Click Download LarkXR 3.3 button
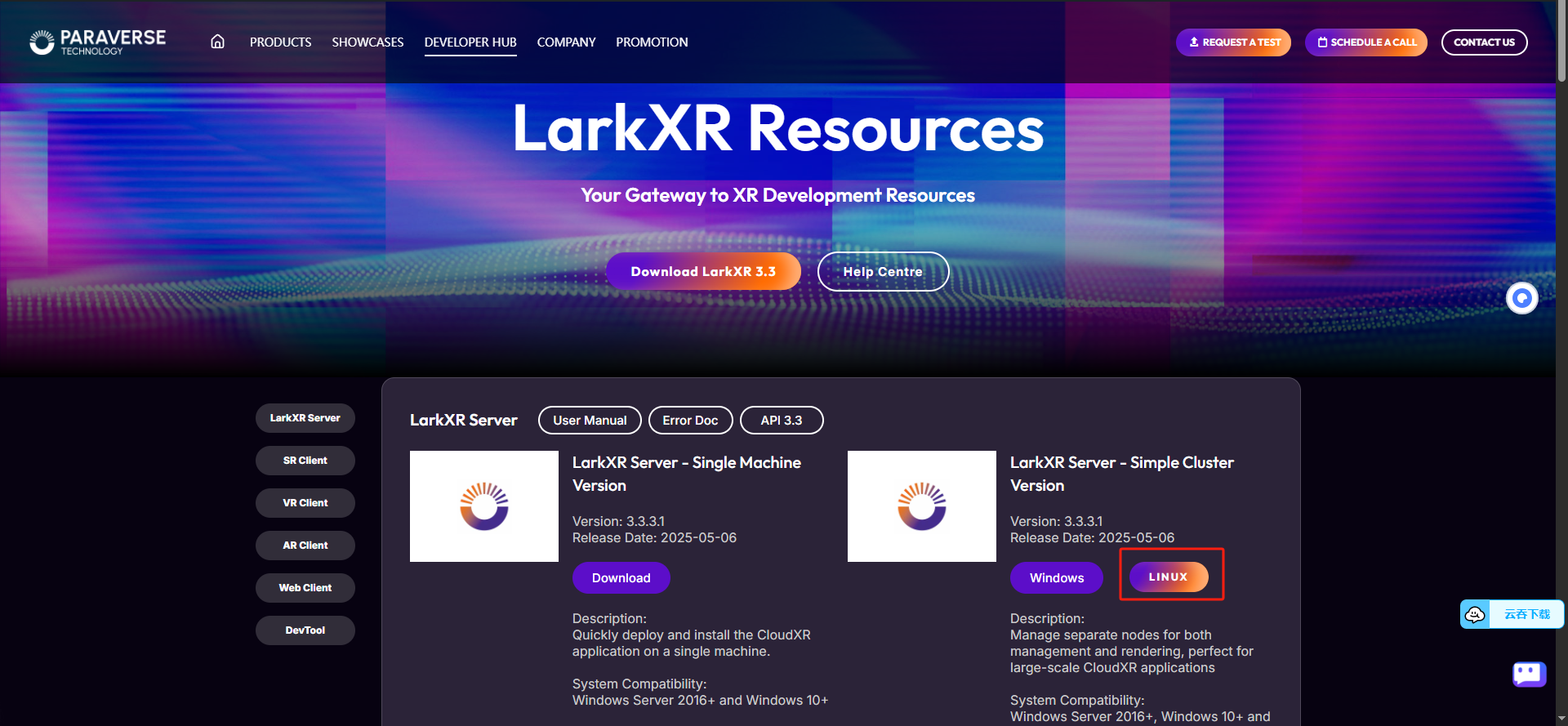The height and width of the screenshot is (726, 1568). coord(703,271)
